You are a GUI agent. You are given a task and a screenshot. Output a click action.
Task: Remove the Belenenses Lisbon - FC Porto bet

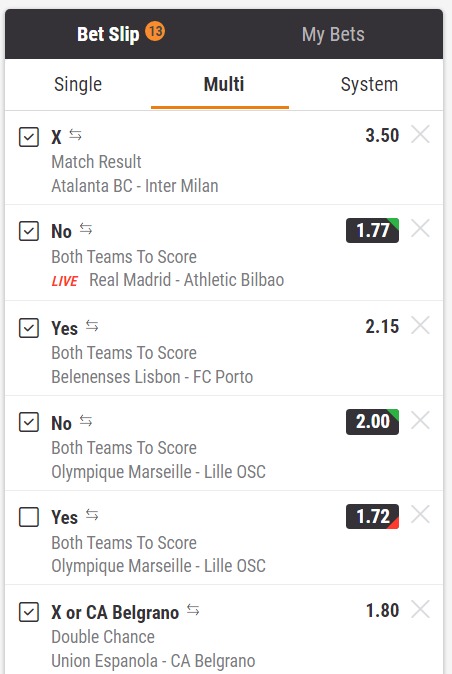[420, 325]
